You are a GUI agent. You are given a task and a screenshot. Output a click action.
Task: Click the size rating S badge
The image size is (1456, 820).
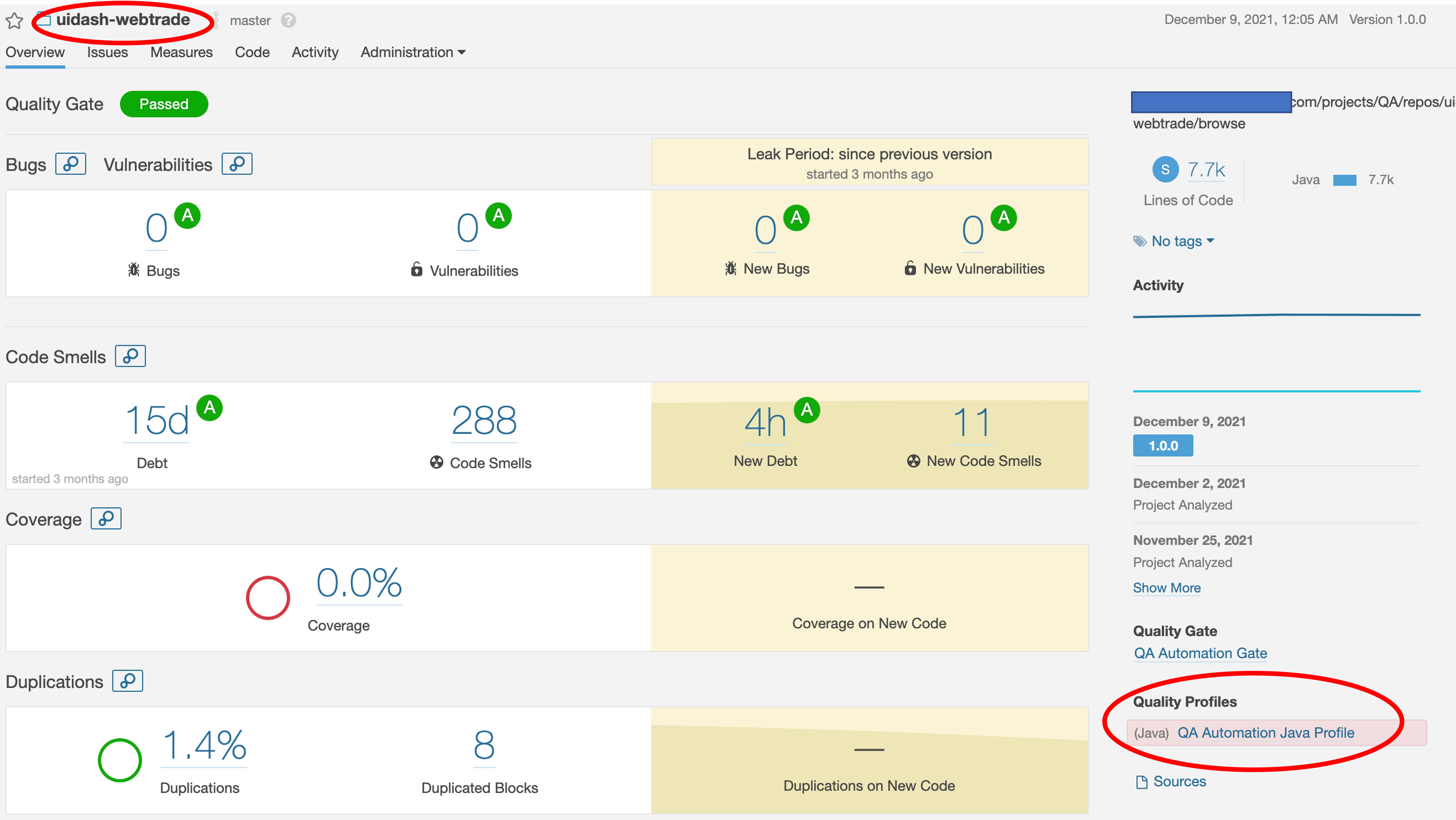tap(1165, 169)
